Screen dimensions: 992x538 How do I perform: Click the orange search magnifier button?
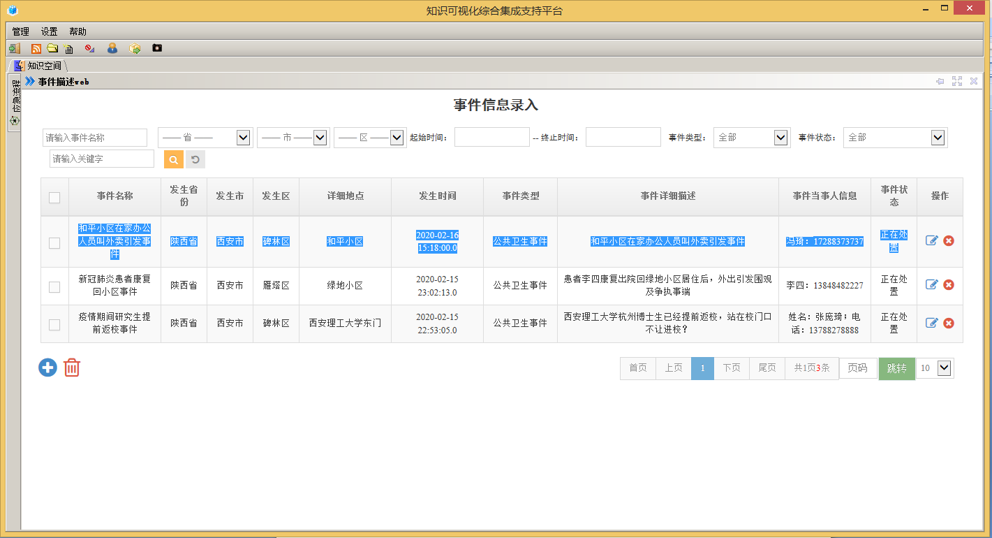173,160
